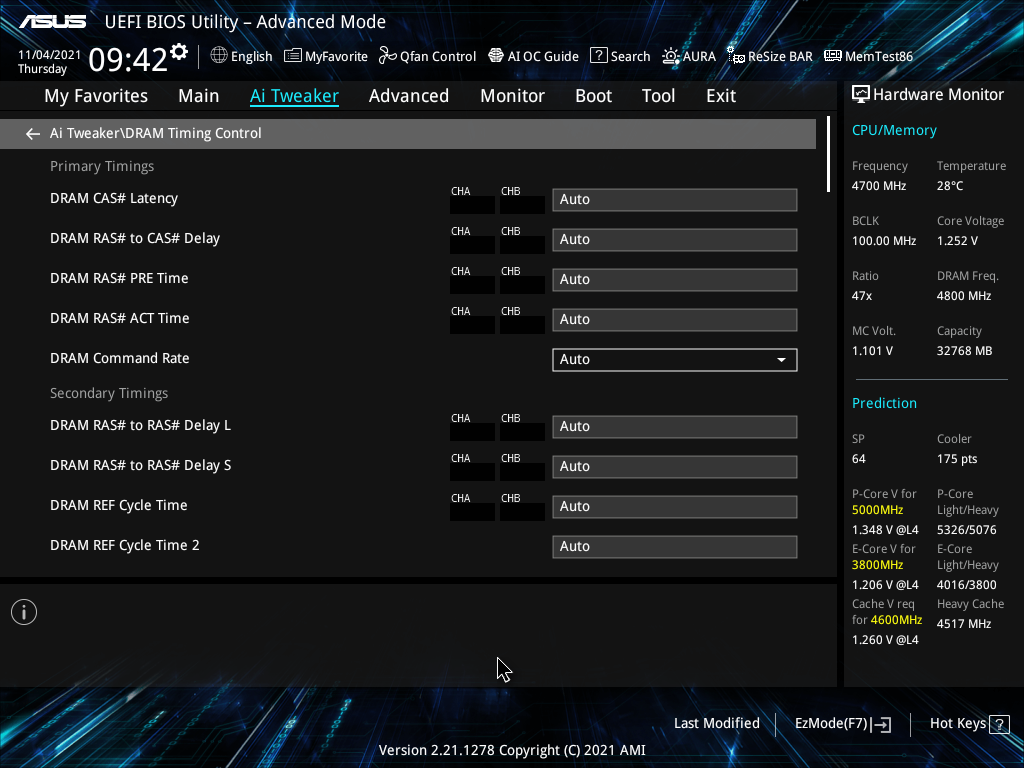The height and width of the screenshot is (768, 1024).
Task: Open AURA lighting icon
Action: click(x=671, y=56)
